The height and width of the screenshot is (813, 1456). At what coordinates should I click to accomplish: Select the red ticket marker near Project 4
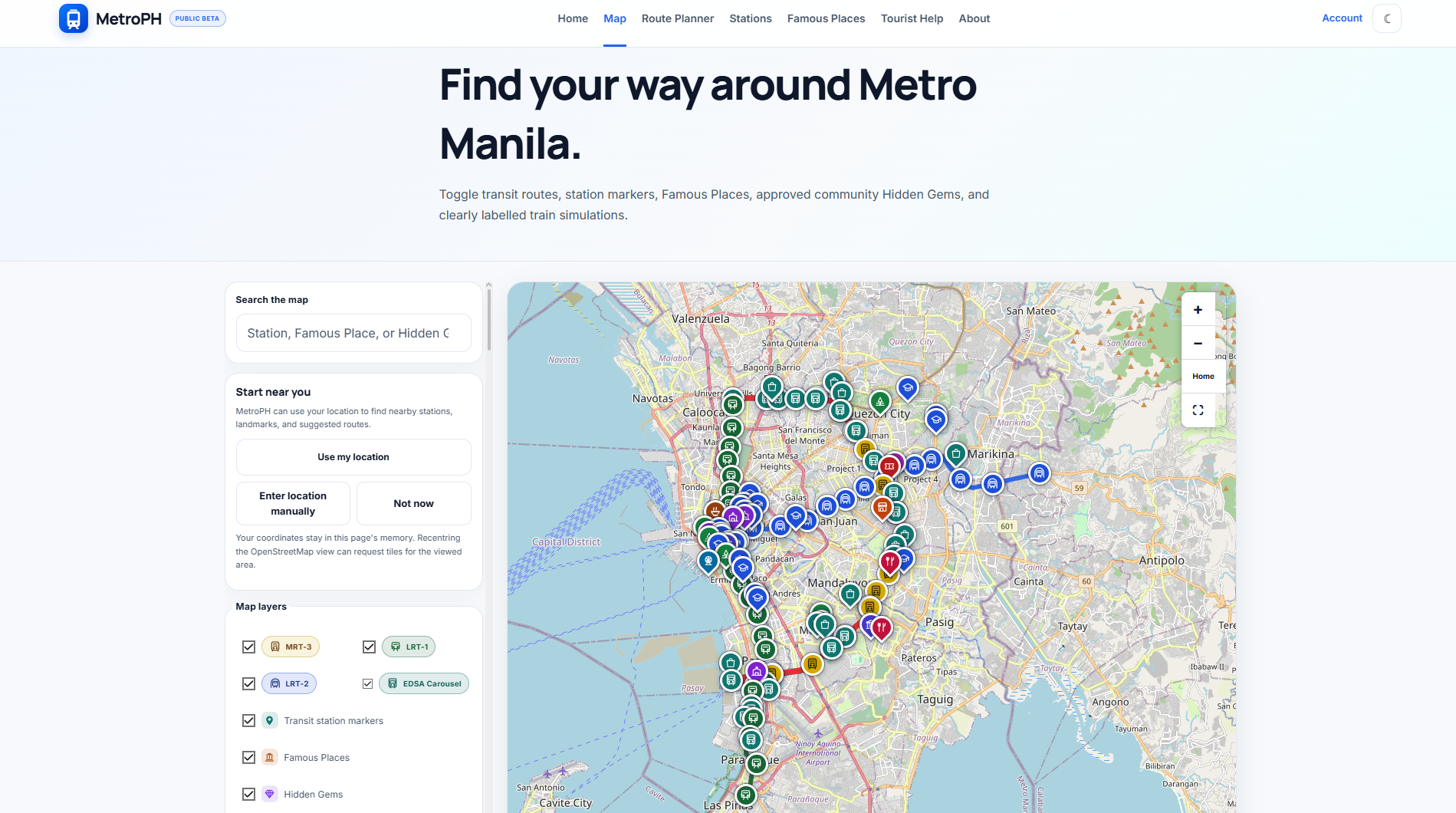[889, 466]
